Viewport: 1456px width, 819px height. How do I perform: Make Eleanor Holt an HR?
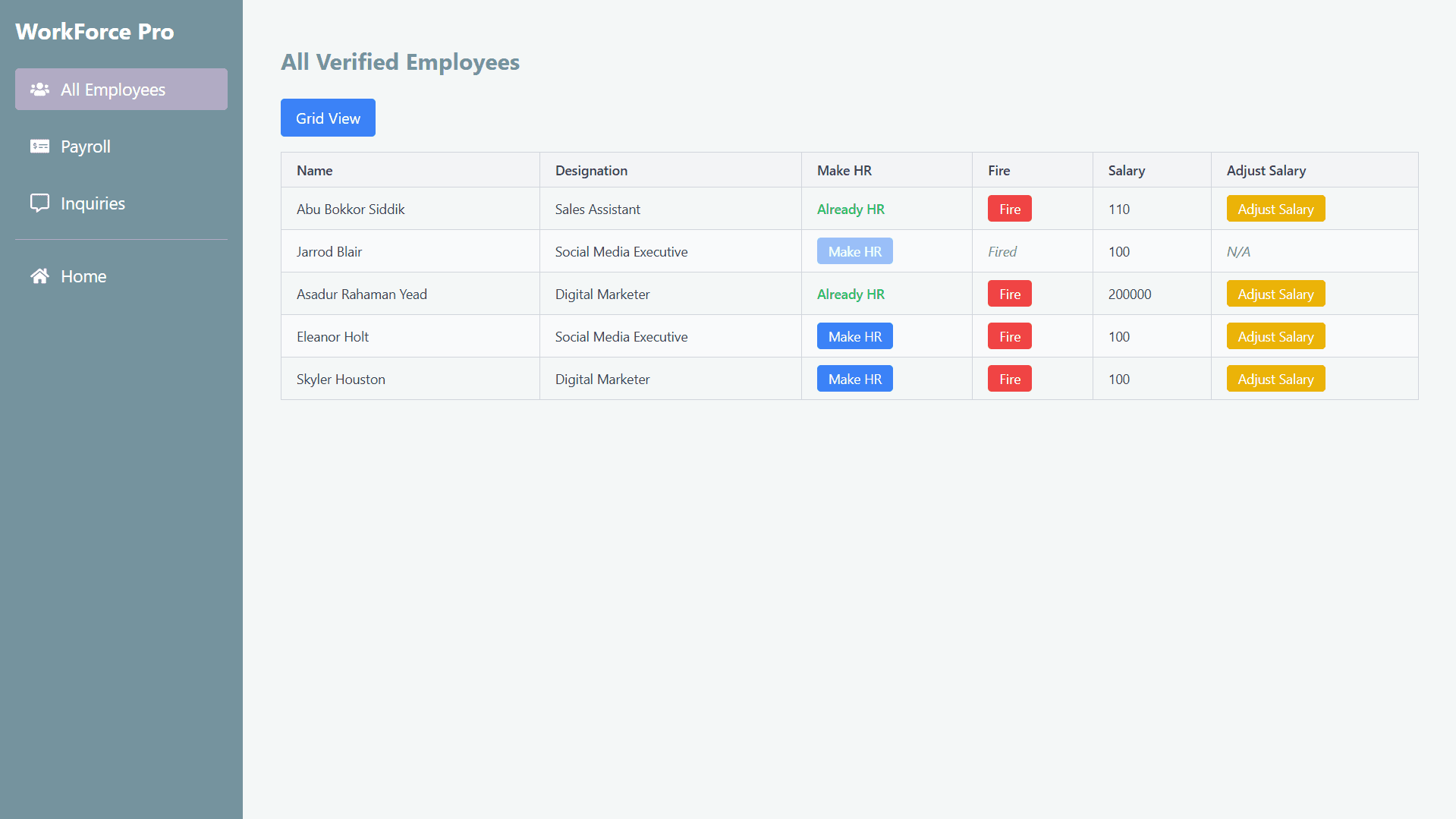click(854, 335)
